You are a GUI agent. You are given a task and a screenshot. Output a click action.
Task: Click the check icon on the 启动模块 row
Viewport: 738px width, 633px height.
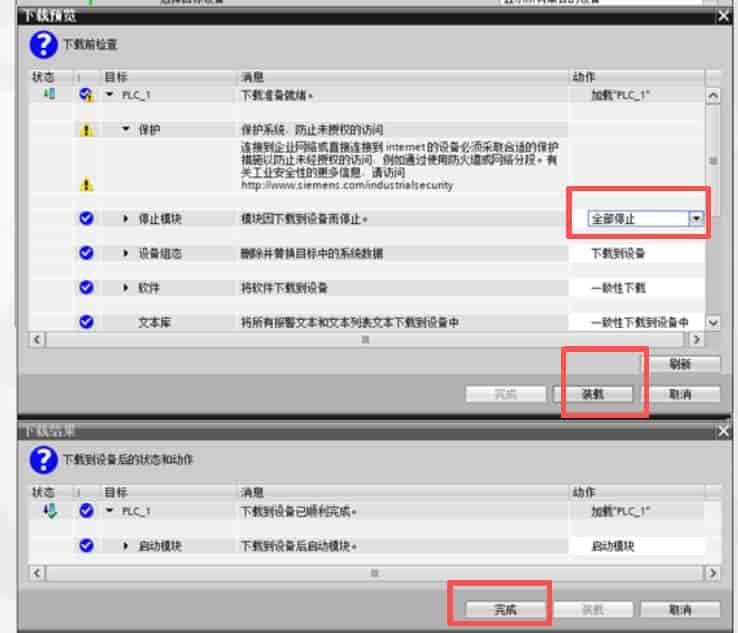86,545
